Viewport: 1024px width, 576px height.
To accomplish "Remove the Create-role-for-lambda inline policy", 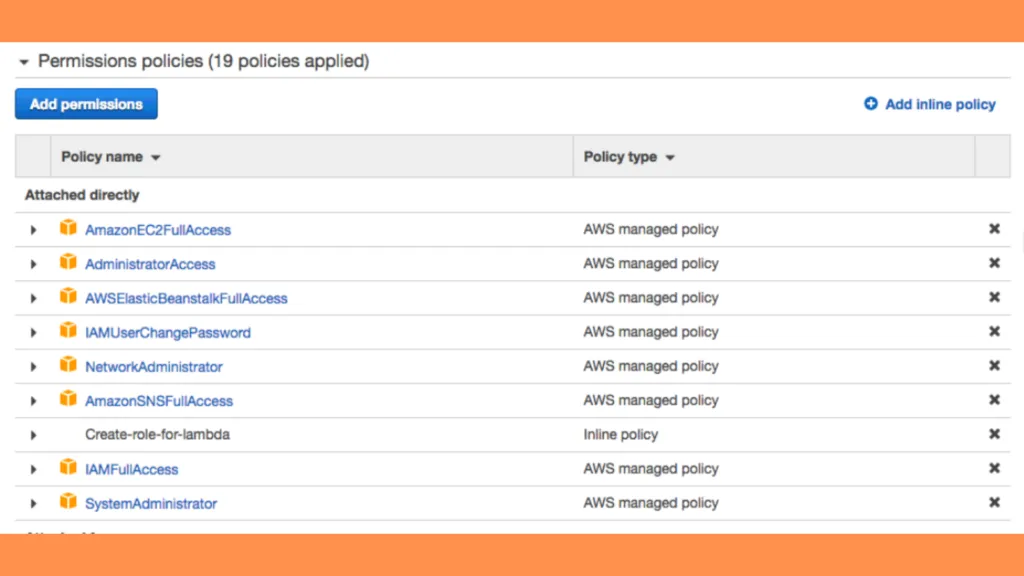I will coord(994,434).
